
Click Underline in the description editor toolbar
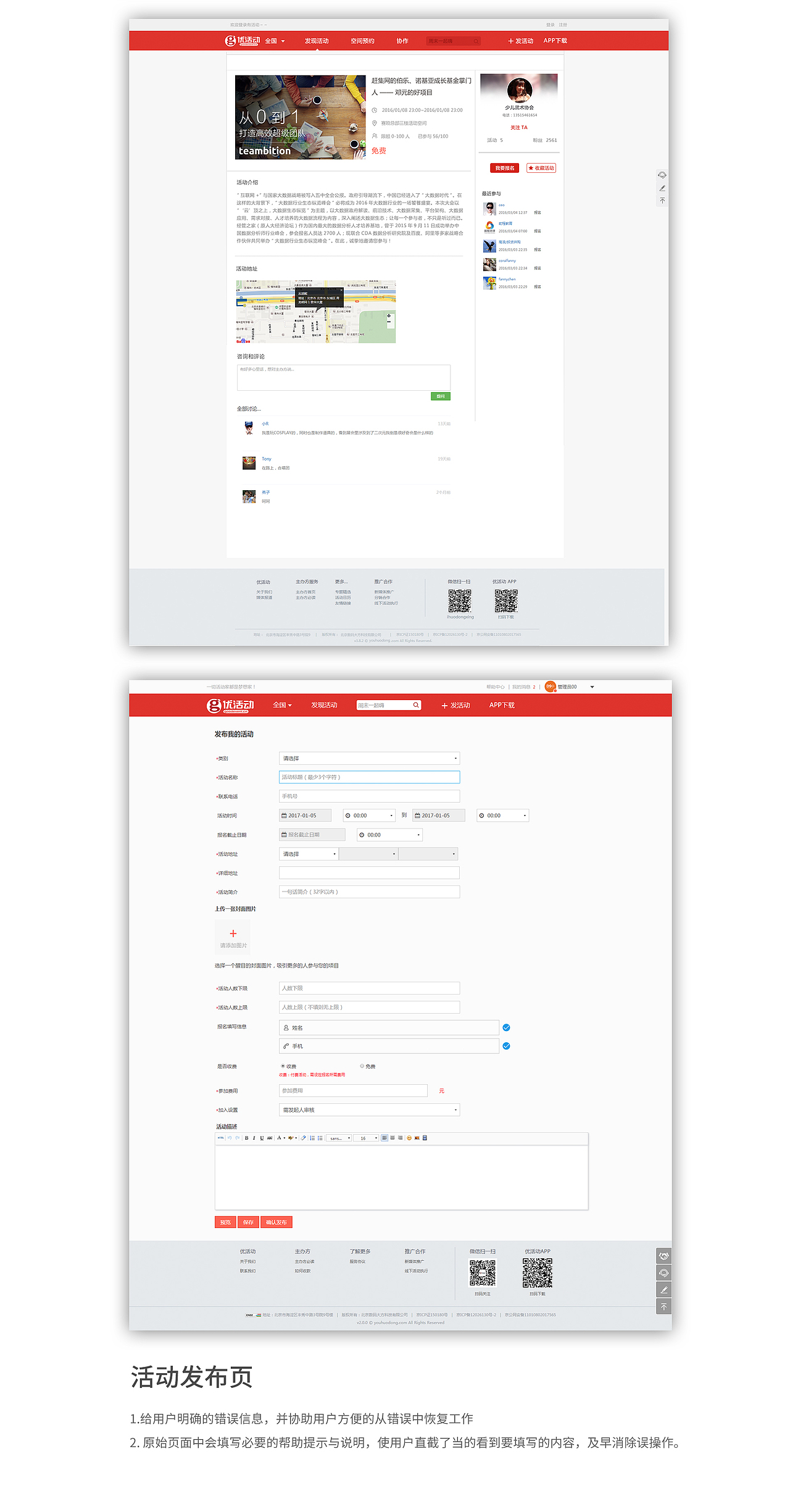[x=262, y=1138]
